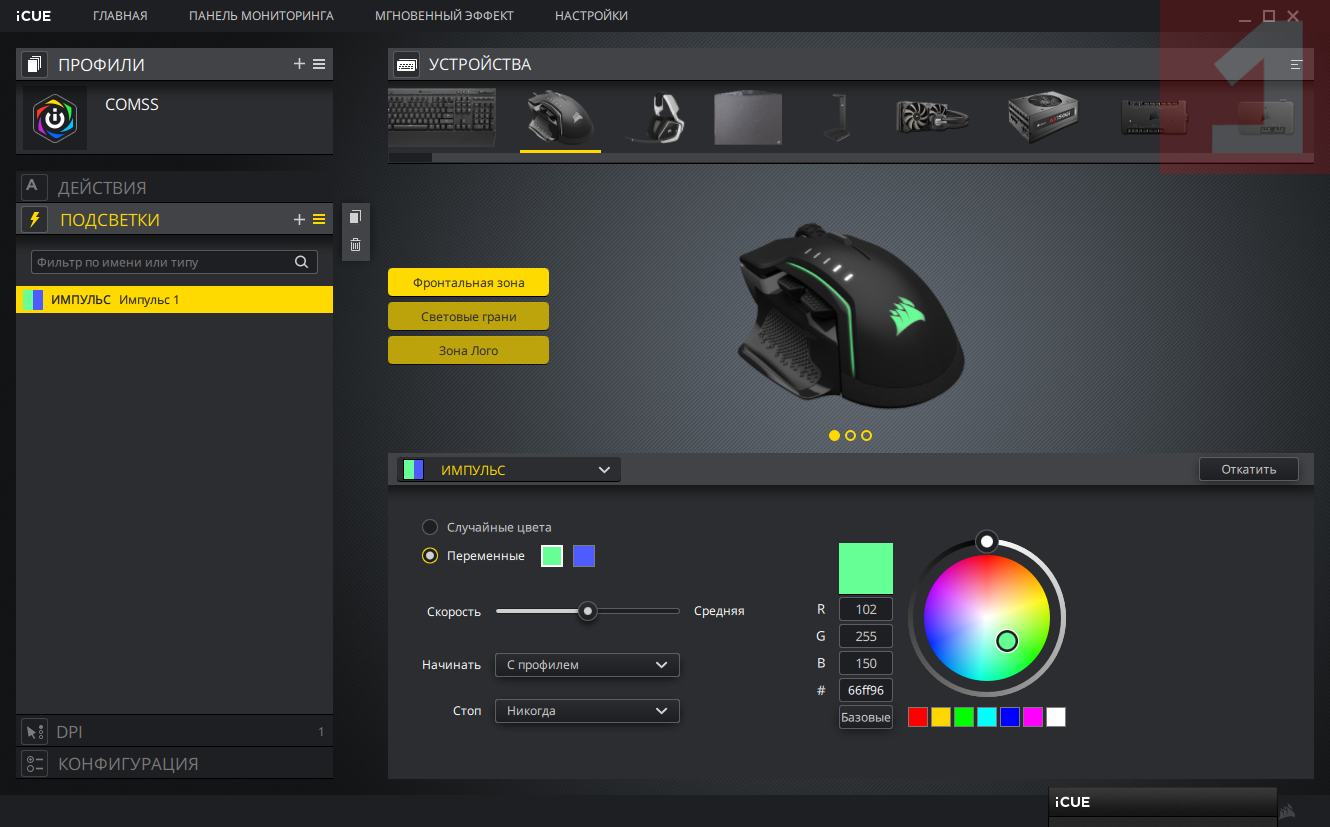Viewport: 1330px width, 827px height.
Task: Click the Скорость slider handle
Action: [588, 611]
